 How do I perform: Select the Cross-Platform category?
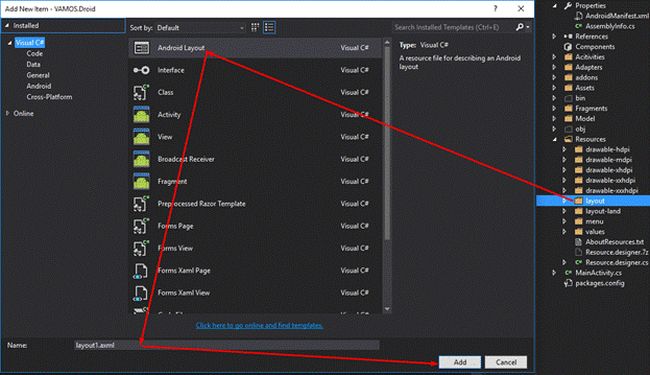(49, 97)
